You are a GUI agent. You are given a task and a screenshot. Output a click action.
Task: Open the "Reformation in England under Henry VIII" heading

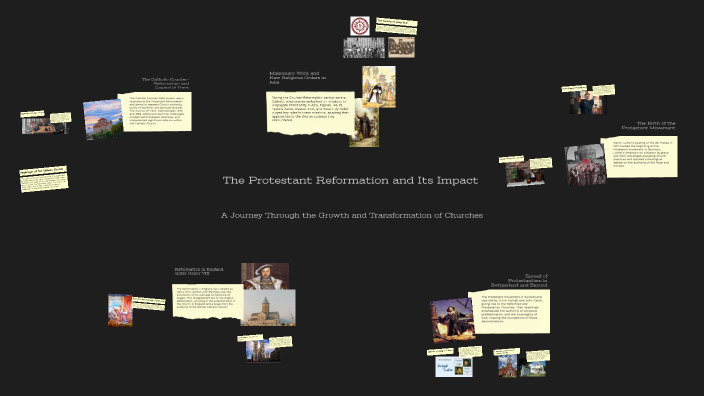pyautogui.click(x=199, y=271)
